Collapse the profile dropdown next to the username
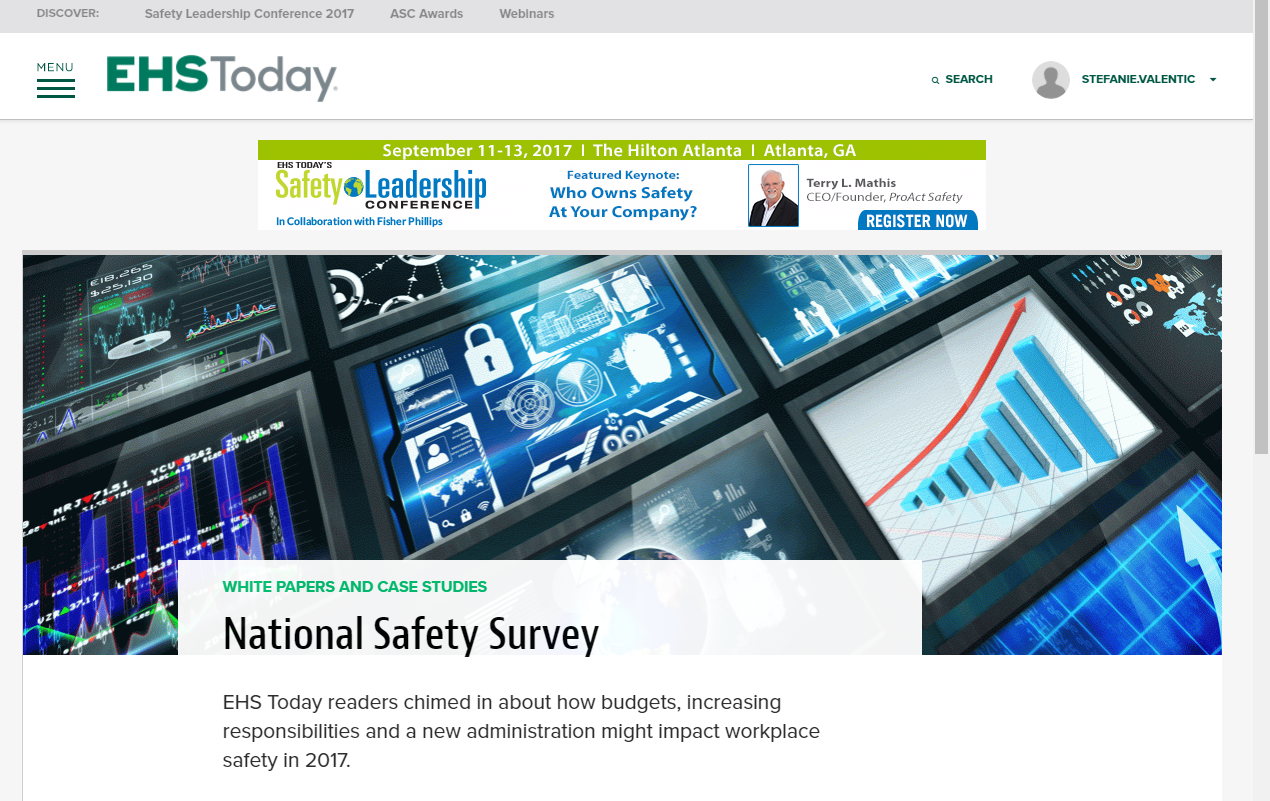 tap(1212, 79)
